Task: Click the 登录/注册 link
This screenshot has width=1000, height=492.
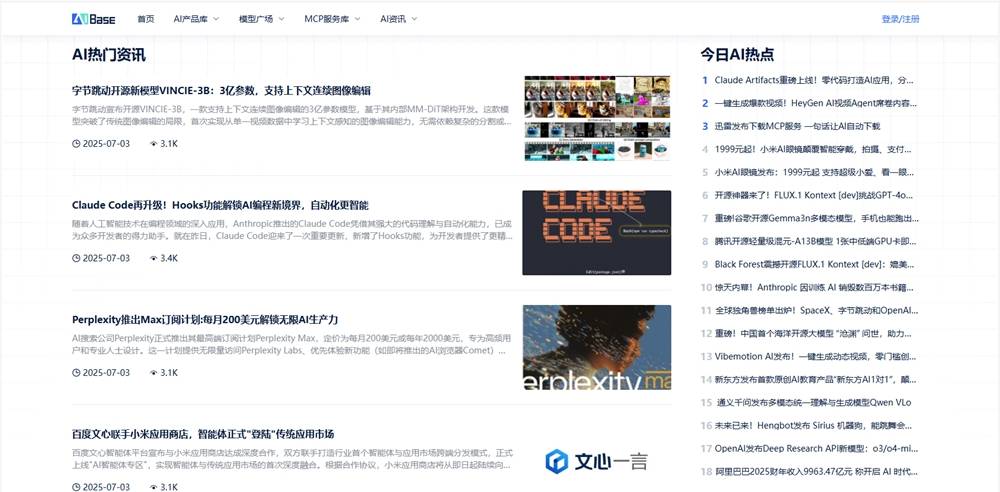Action: (x=900, y=19)
